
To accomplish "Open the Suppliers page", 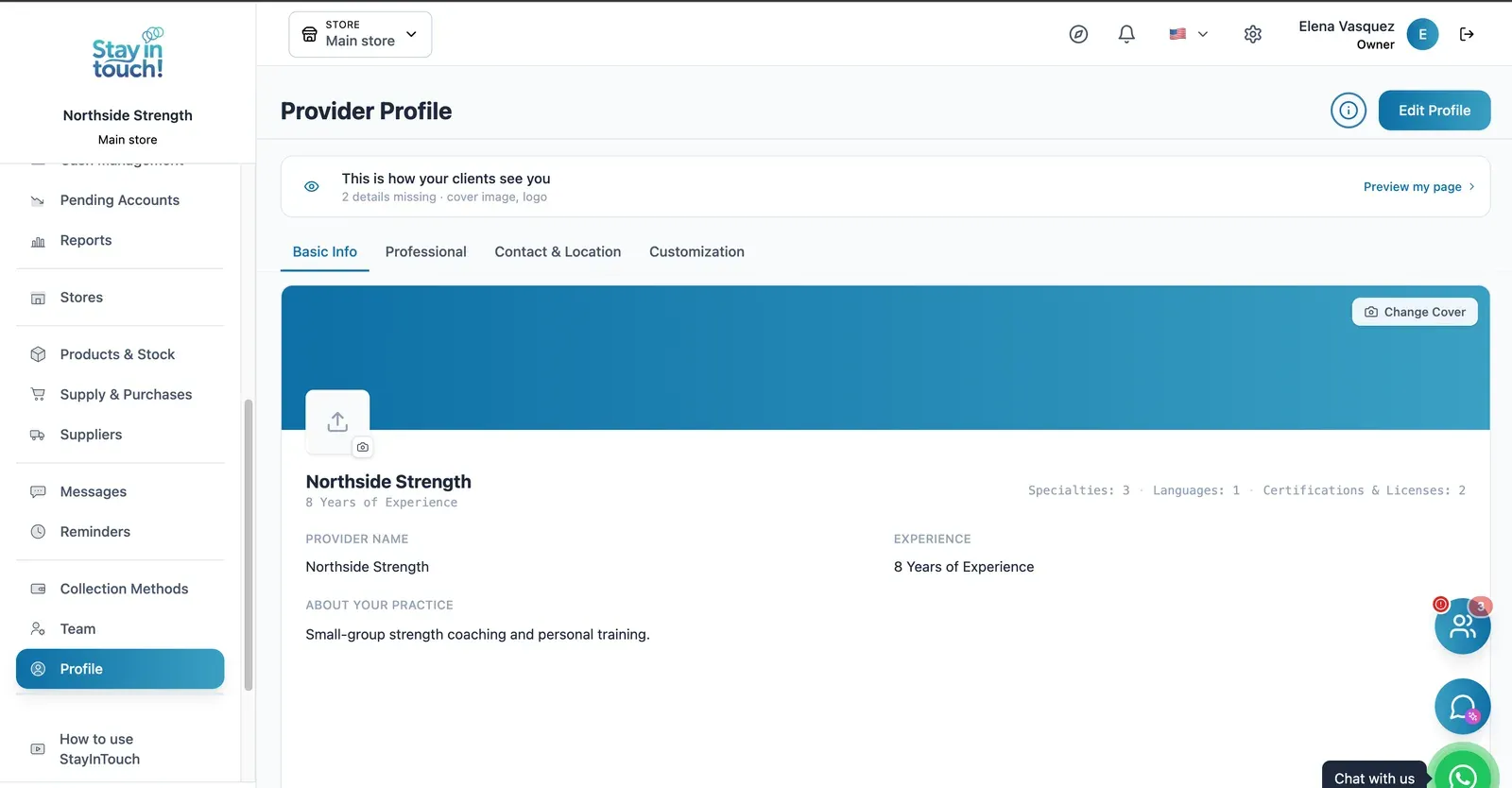I will tap(120, 435).
